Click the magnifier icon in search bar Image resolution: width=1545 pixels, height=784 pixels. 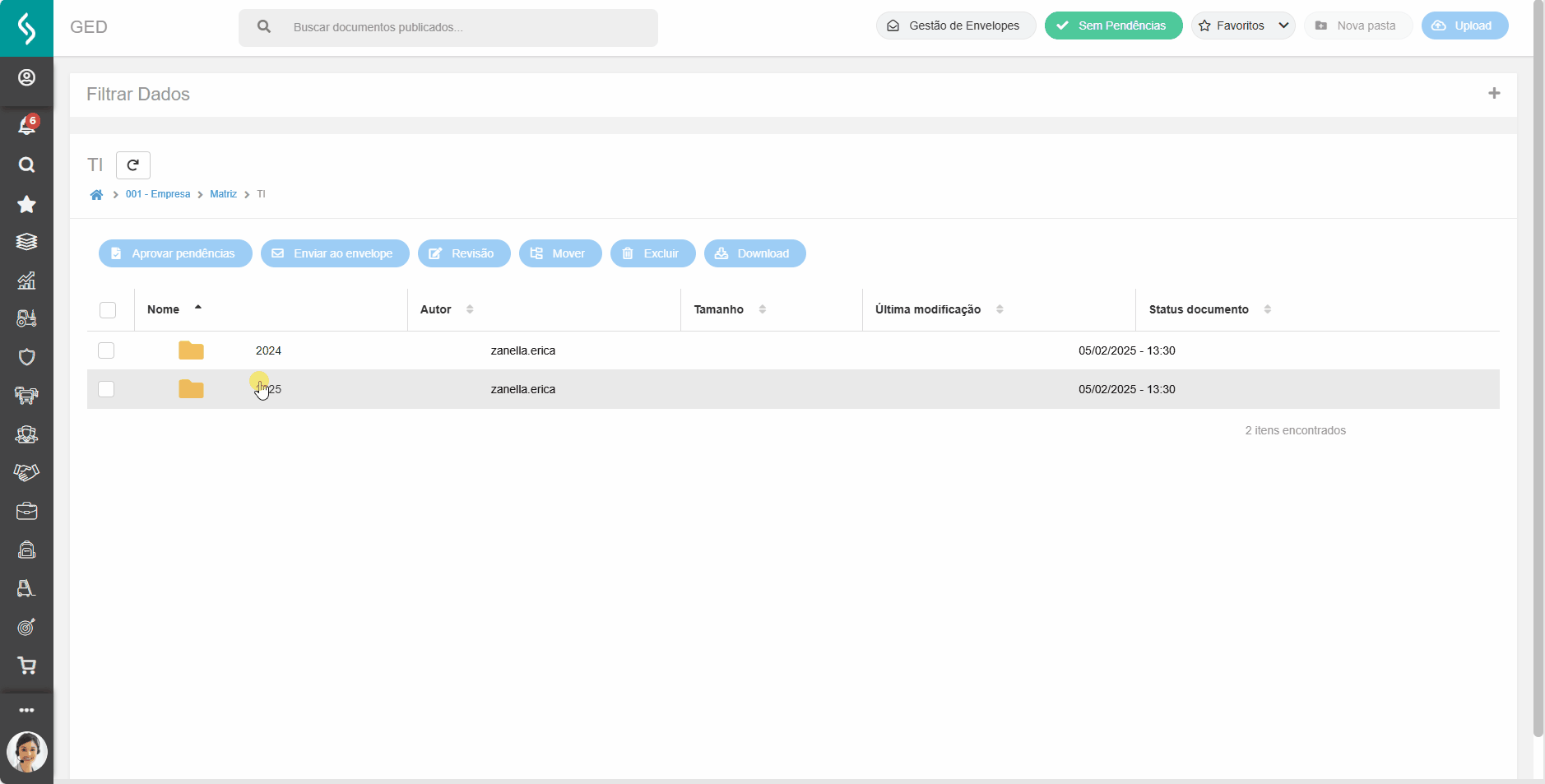[x=264, y=27]
